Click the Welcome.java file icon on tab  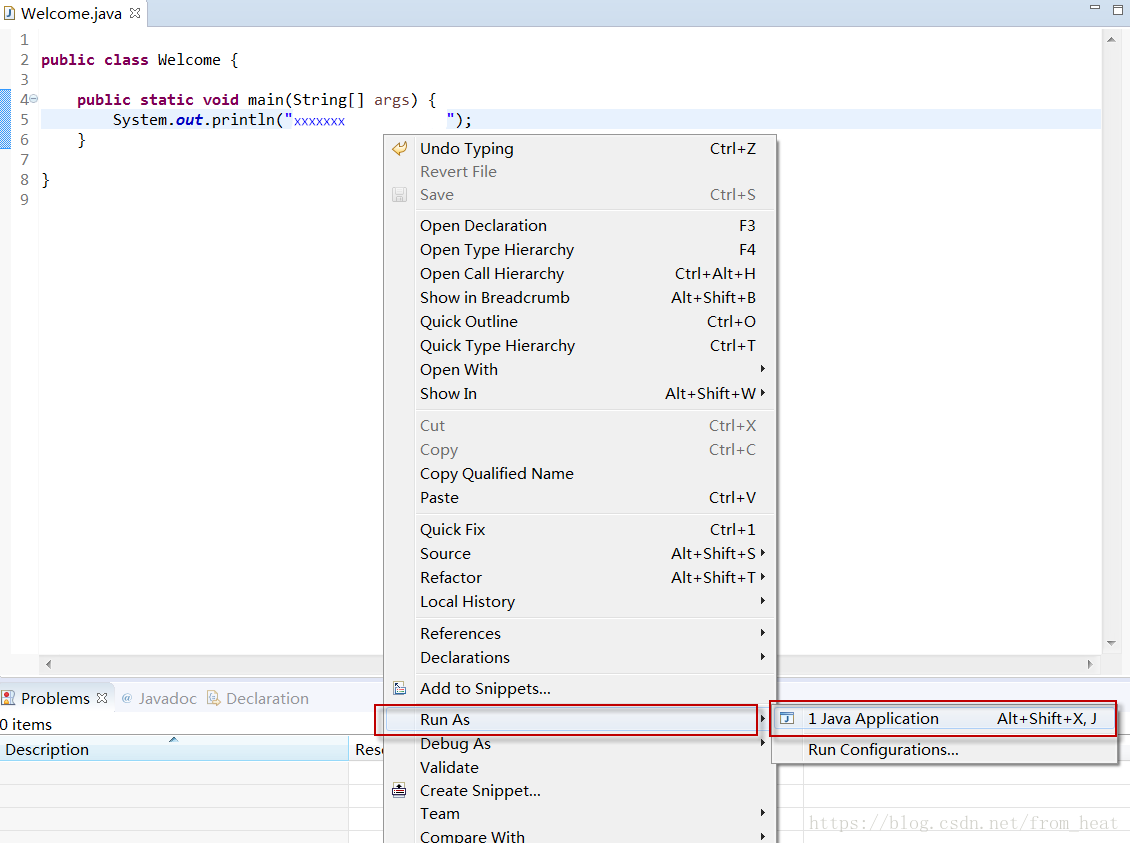tap(9, 13)
